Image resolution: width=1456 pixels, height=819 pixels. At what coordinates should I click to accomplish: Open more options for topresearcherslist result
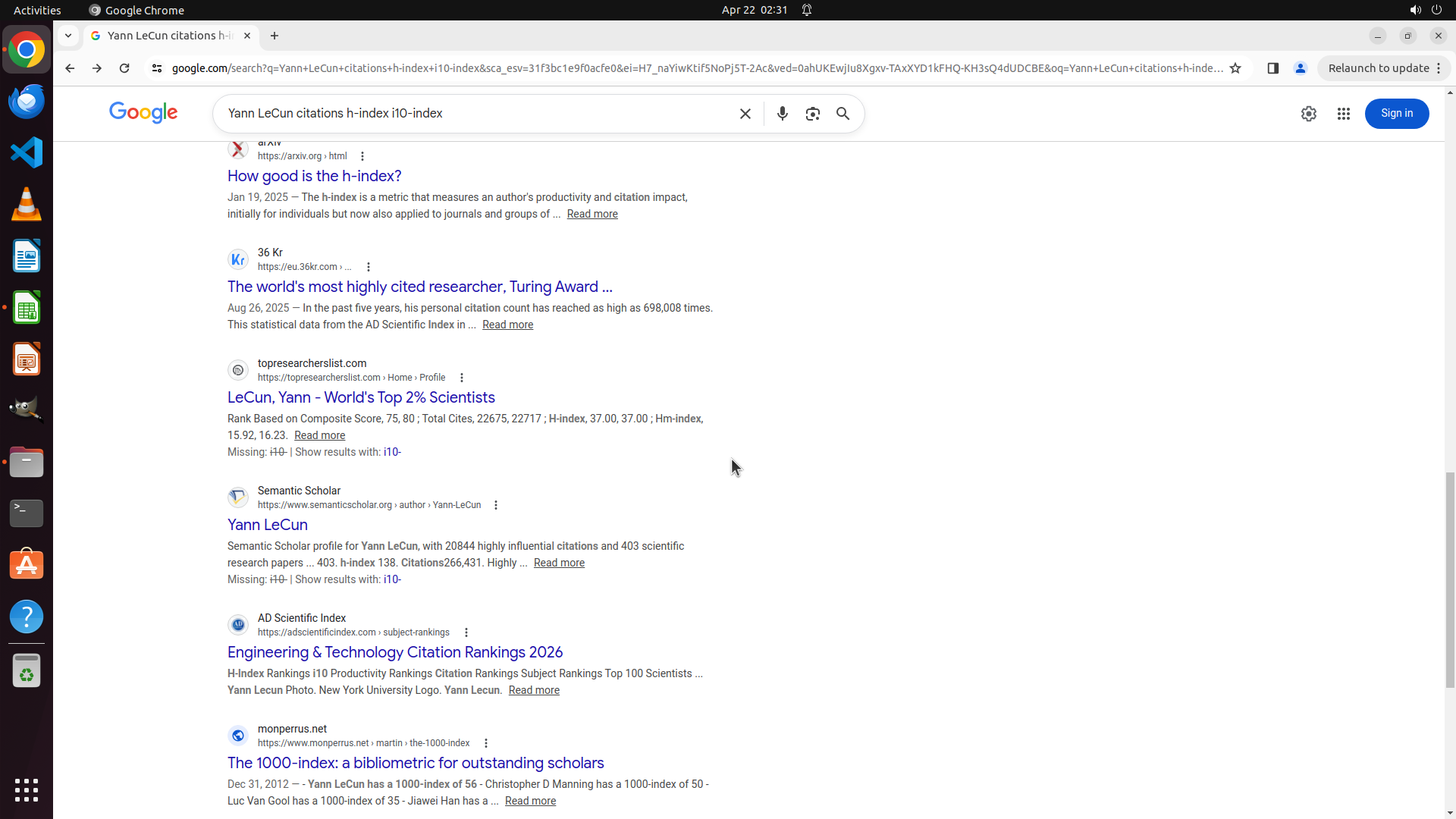coord(461,378)
